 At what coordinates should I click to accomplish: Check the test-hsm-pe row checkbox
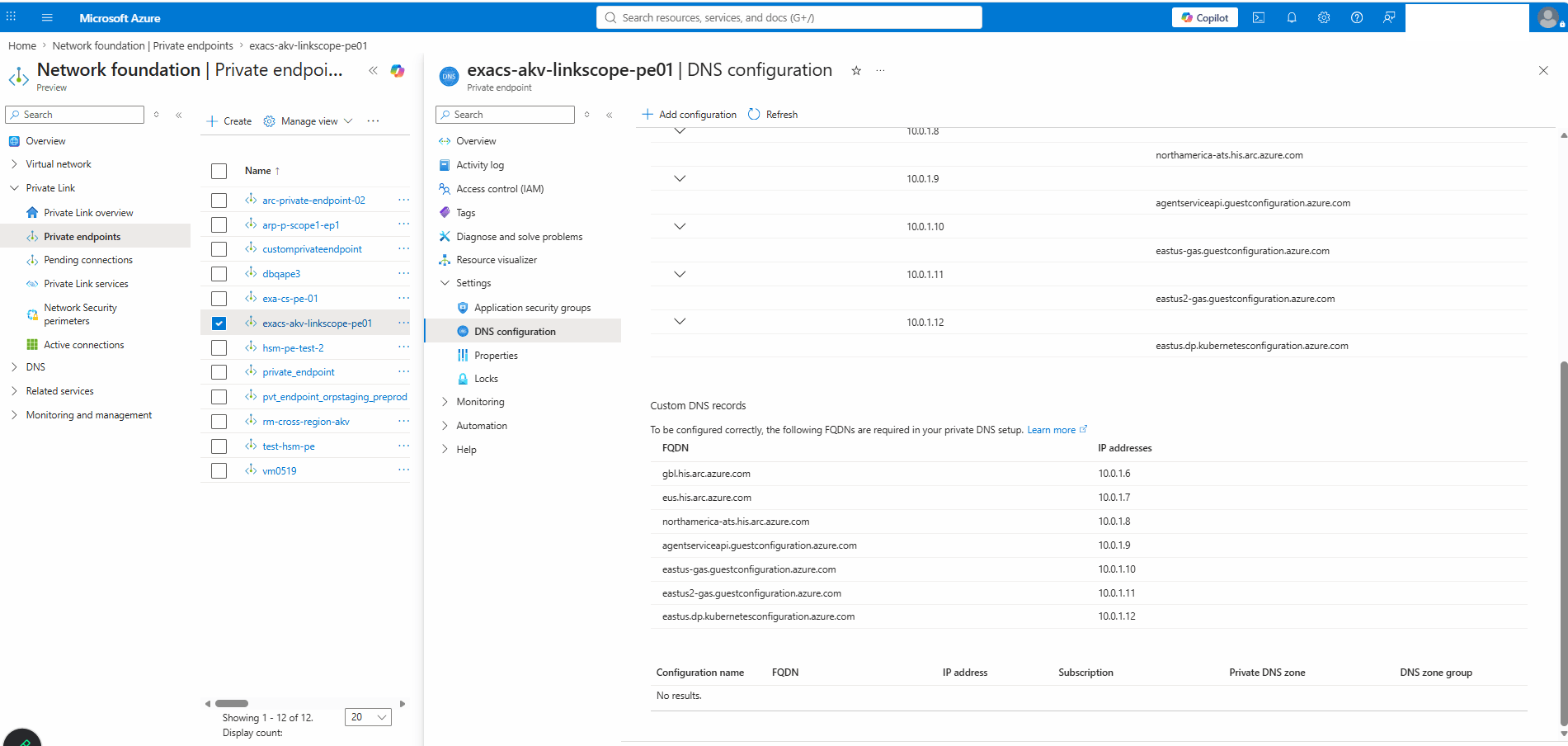click(x=219, y=446)
